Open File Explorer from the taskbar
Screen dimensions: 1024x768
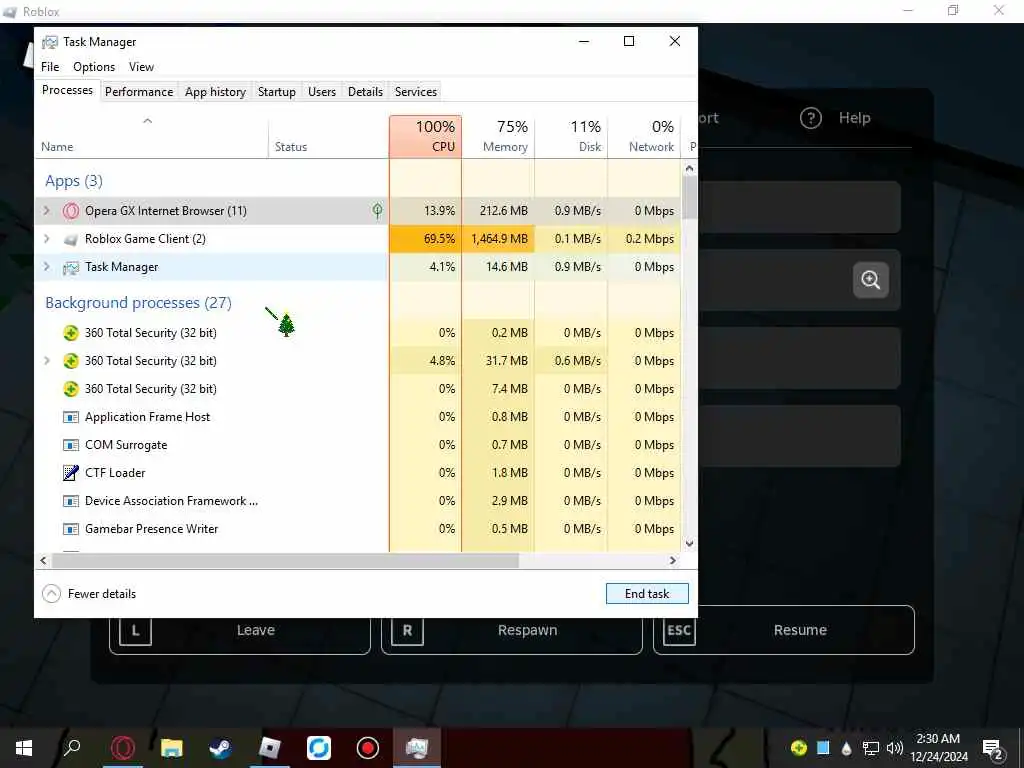(171, 748)
